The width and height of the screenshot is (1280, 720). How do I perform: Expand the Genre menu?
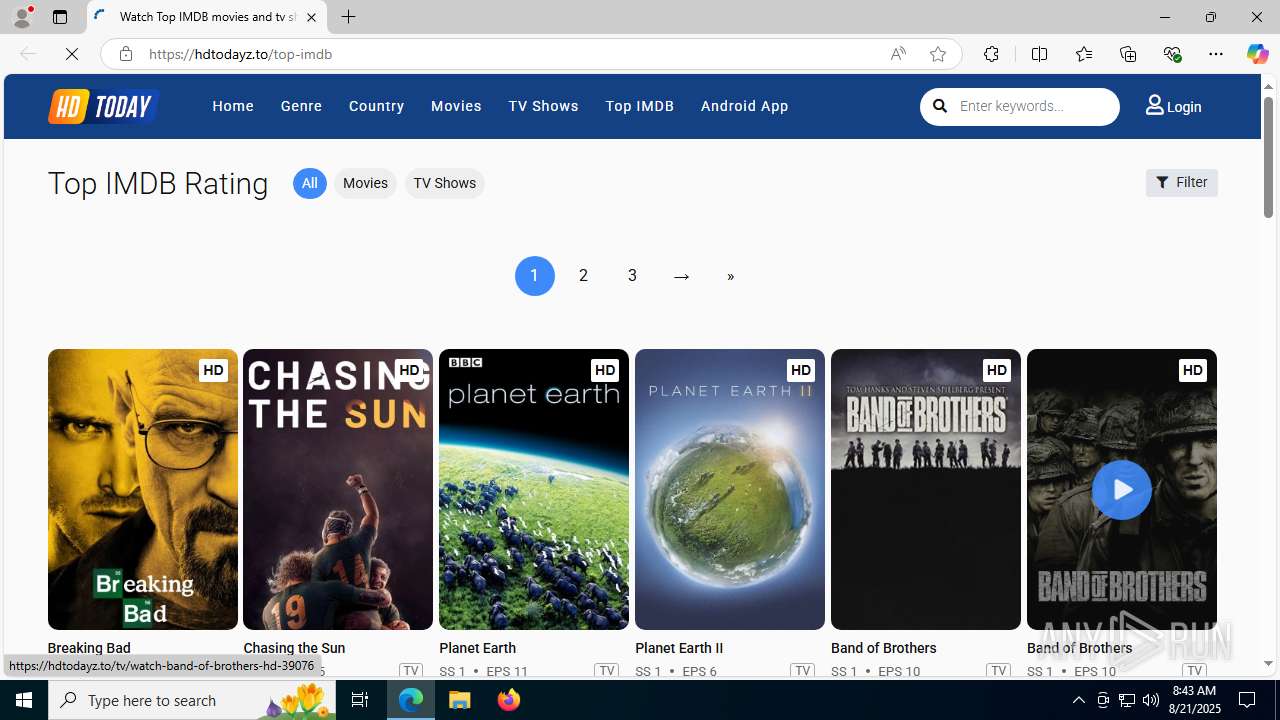coord(301,106)
